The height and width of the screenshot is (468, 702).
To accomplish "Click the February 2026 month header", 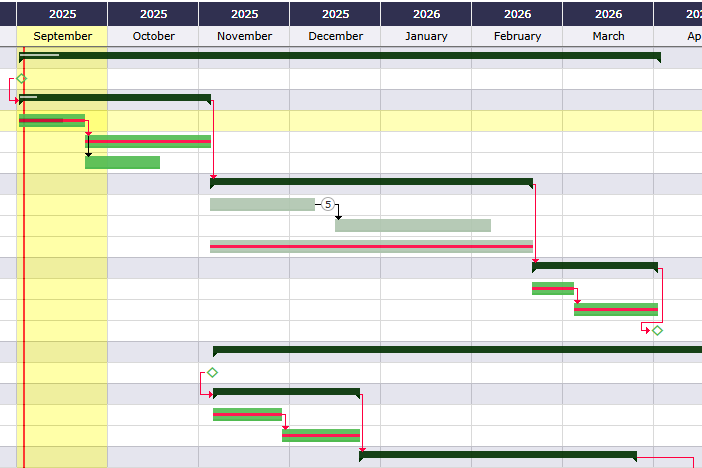I will [517, 36].
